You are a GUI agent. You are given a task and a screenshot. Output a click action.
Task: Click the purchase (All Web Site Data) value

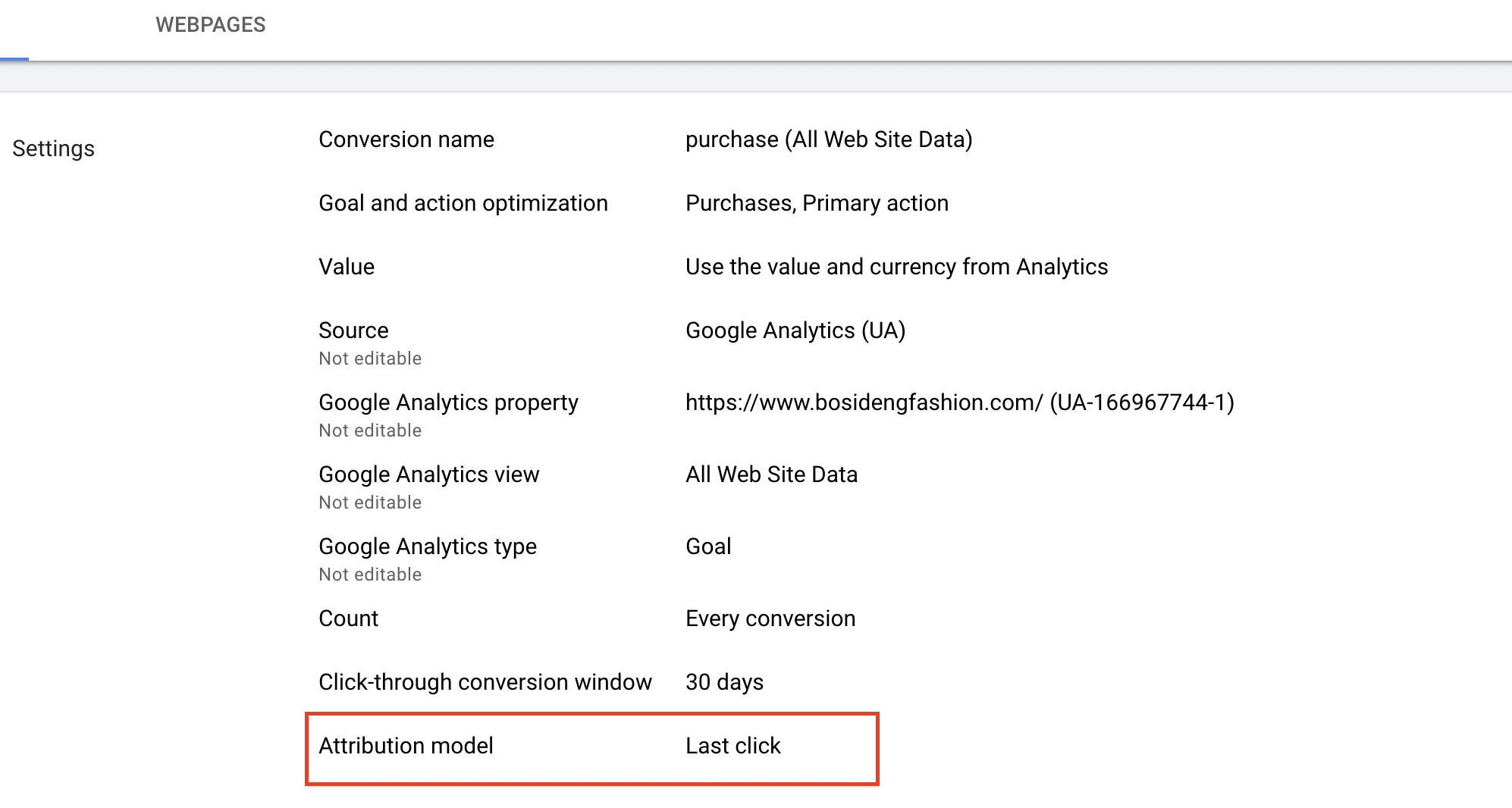(x=828, y=139)
